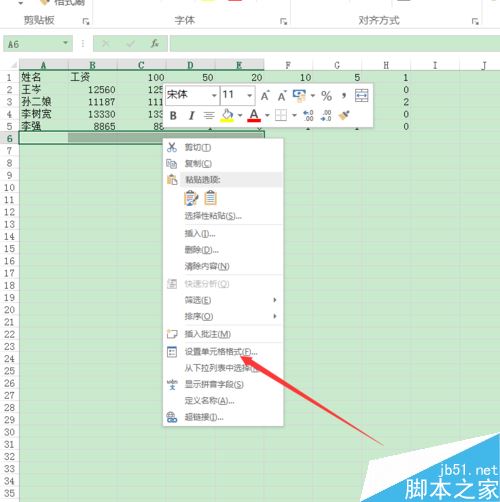Image resolution: width=500 pixels, height=502 pixels.
Task: Choose 定义名称(A)... menu entry
Action: point(223,401)
